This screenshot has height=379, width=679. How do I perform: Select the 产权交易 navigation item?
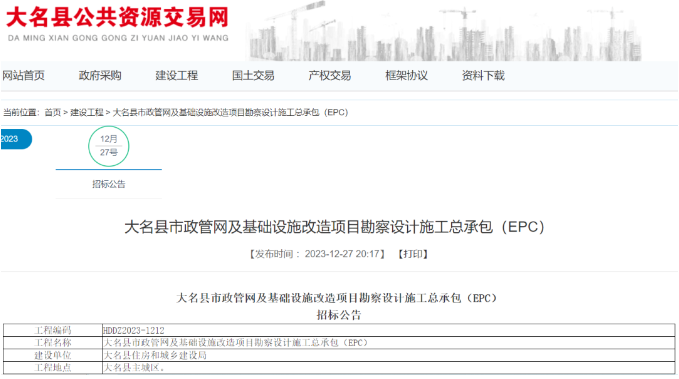point(330,76)
